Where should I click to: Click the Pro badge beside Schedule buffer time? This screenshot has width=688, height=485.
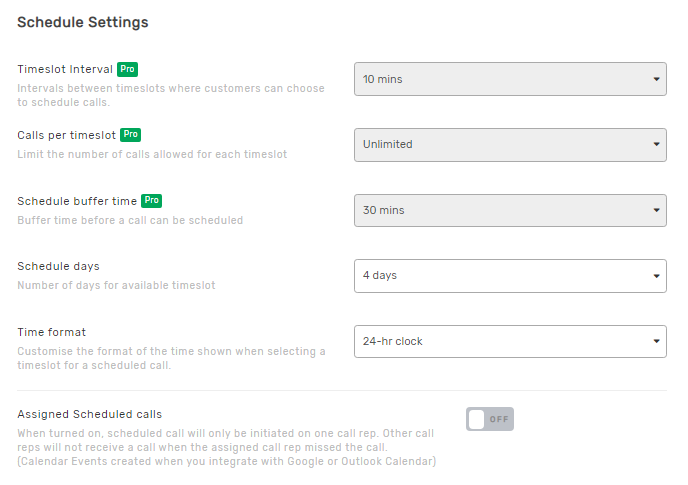click(x=152, y=201)
